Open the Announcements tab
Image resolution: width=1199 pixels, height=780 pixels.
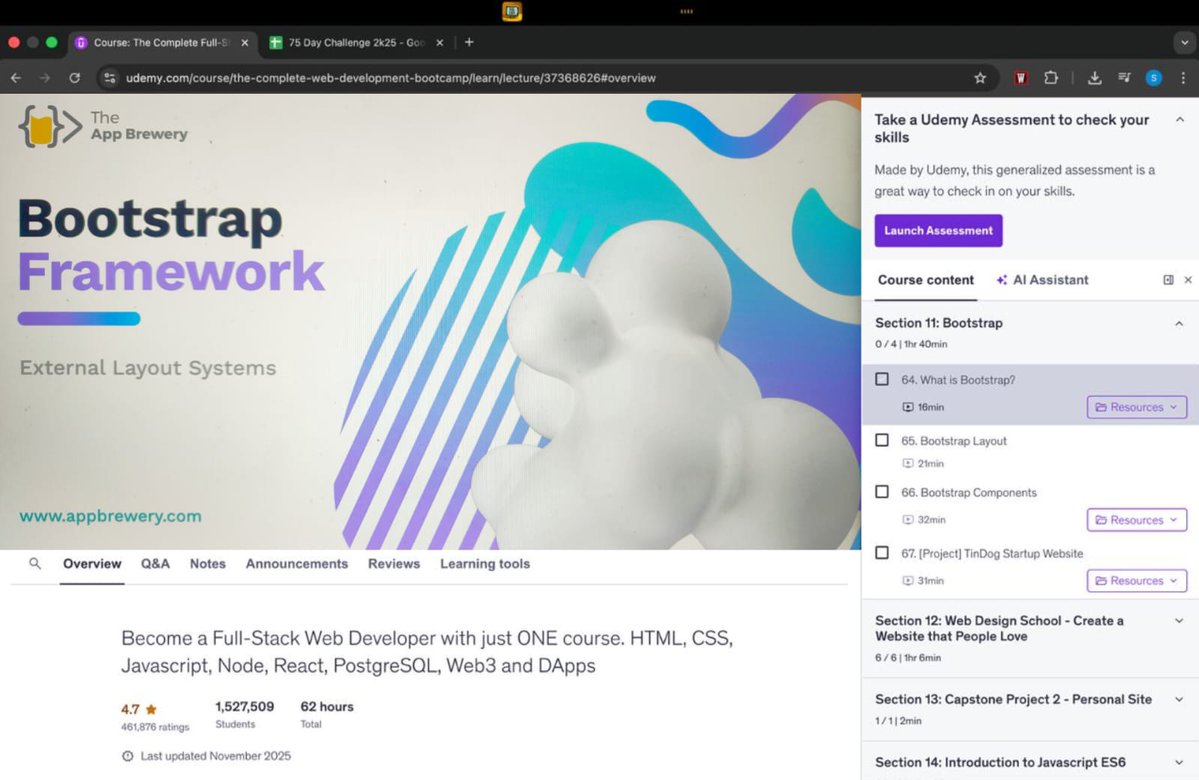point(297,564)
